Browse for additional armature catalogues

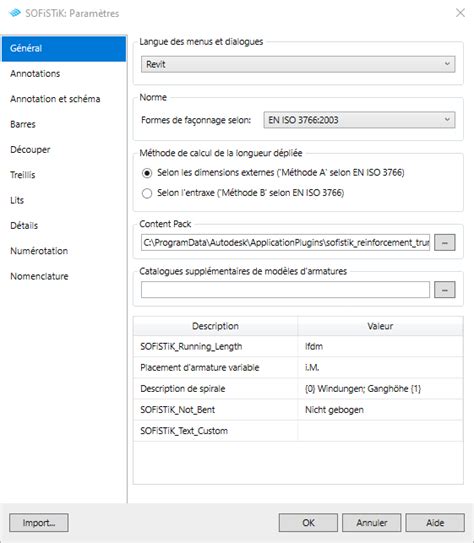click(x=445, y=290)
